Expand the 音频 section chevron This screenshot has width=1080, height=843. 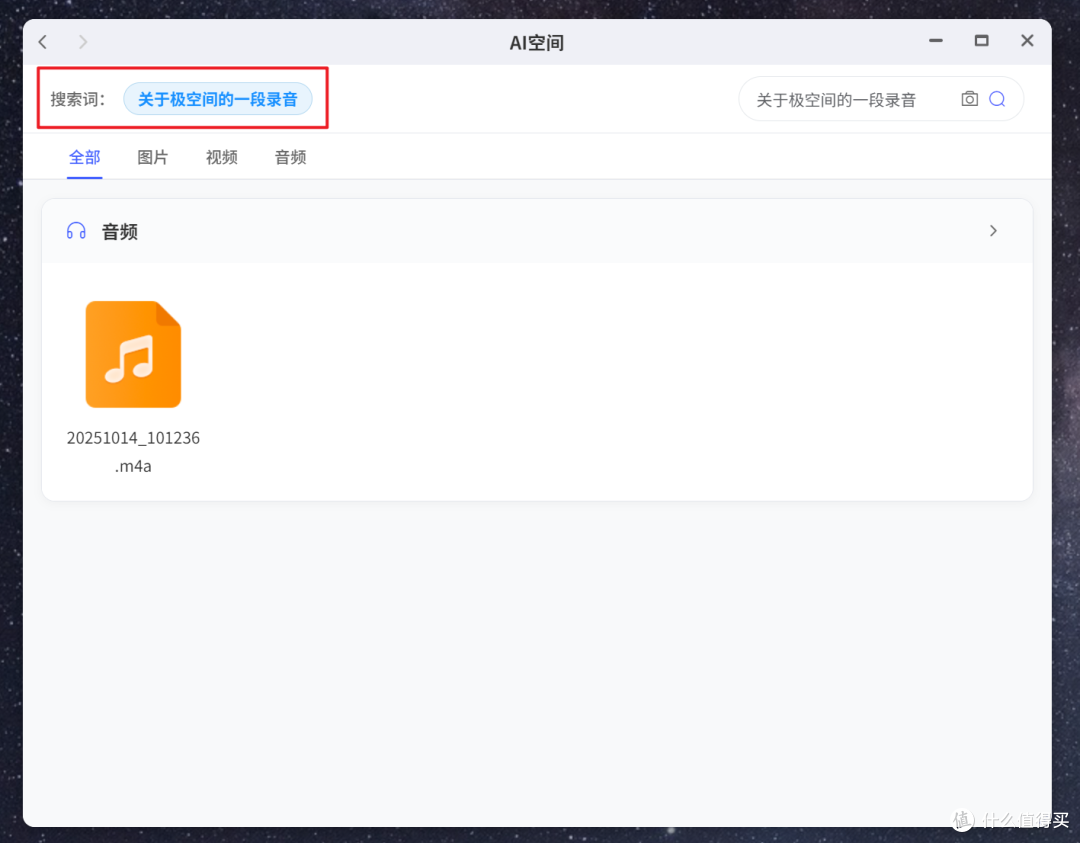[x=993, y=231]
